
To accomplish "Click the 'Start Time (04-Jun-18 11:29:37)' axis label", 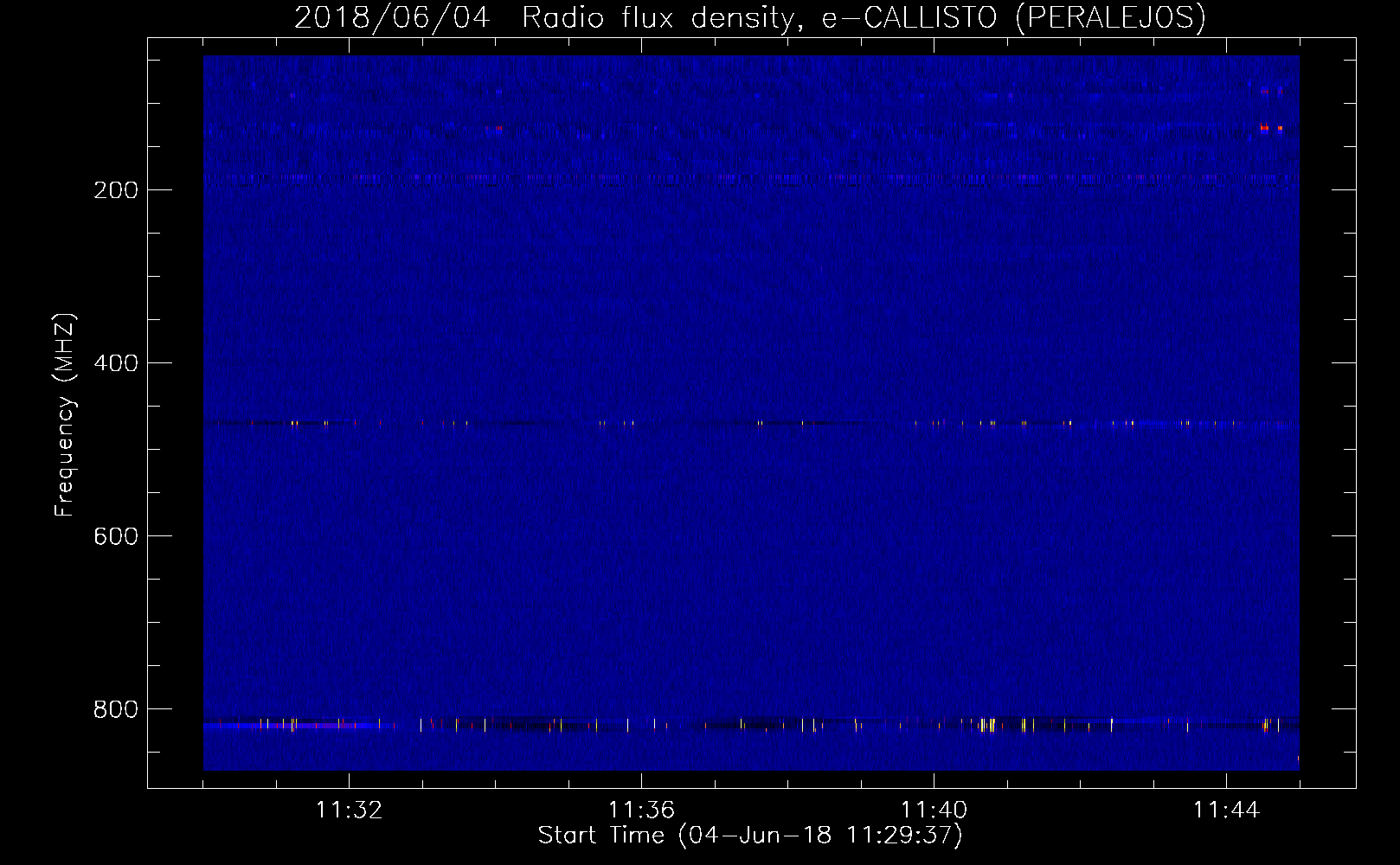I will tap(750, 836).
